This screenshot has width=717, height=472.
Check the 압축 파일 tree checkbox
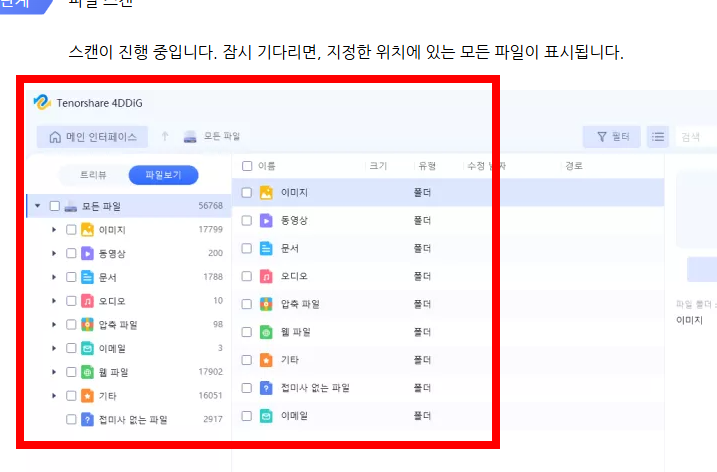[x=71, y=325]
